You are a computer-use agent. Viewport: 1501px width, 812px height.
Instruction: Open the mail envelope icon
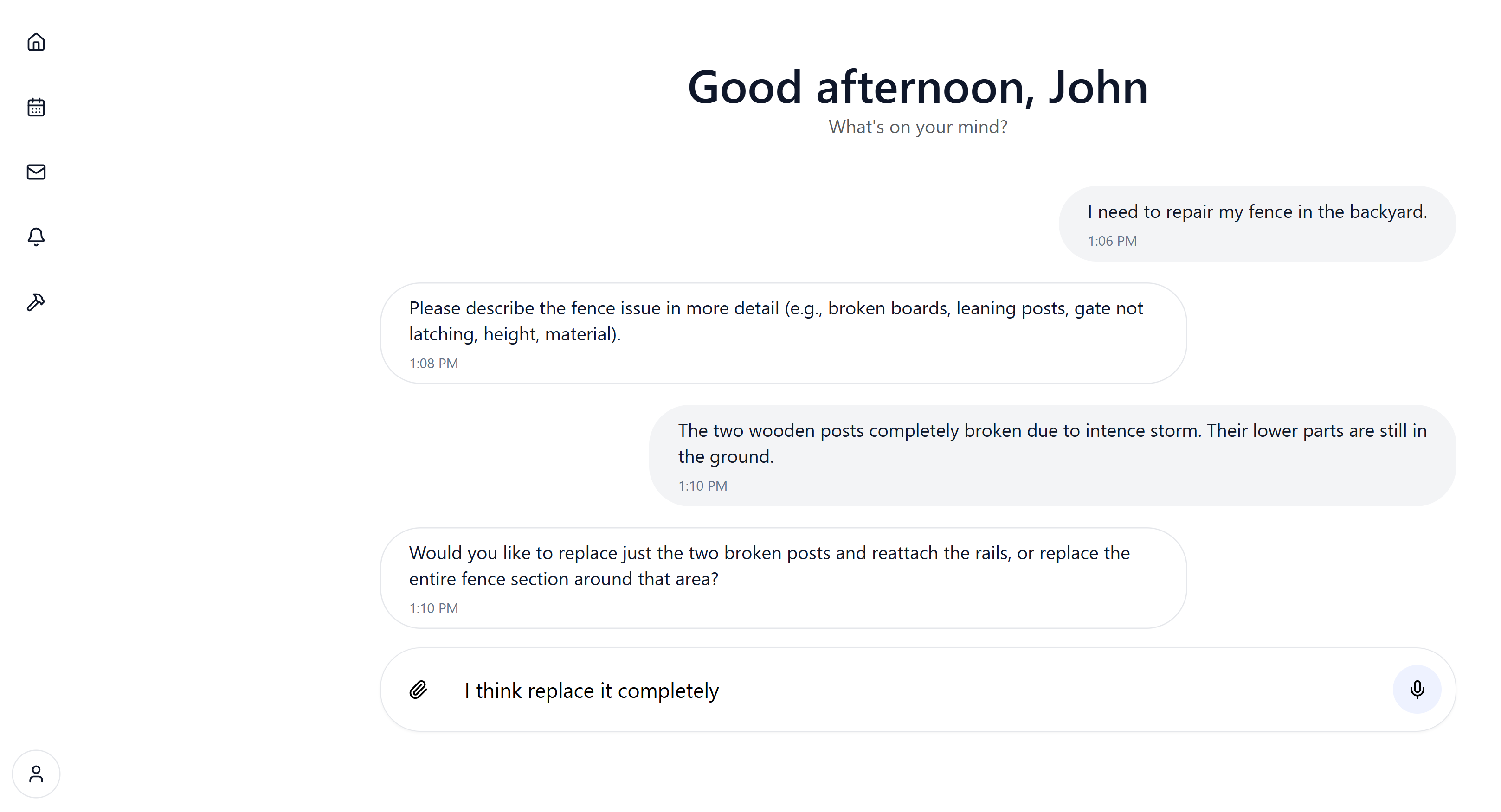click(36, 172)
